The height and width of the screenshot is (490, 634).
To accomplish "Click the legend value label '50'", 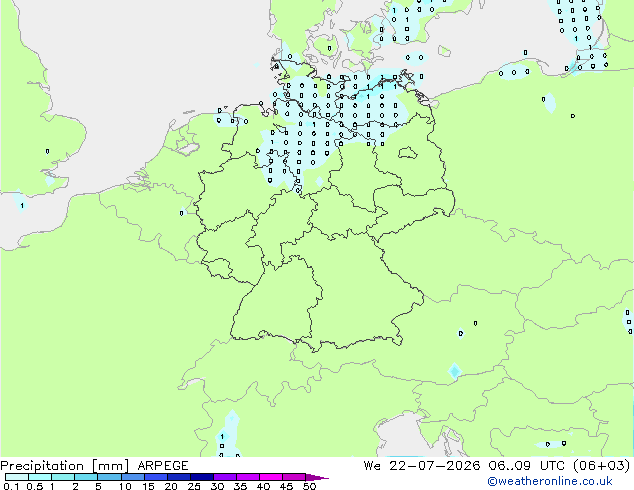I will coord(309,486).
